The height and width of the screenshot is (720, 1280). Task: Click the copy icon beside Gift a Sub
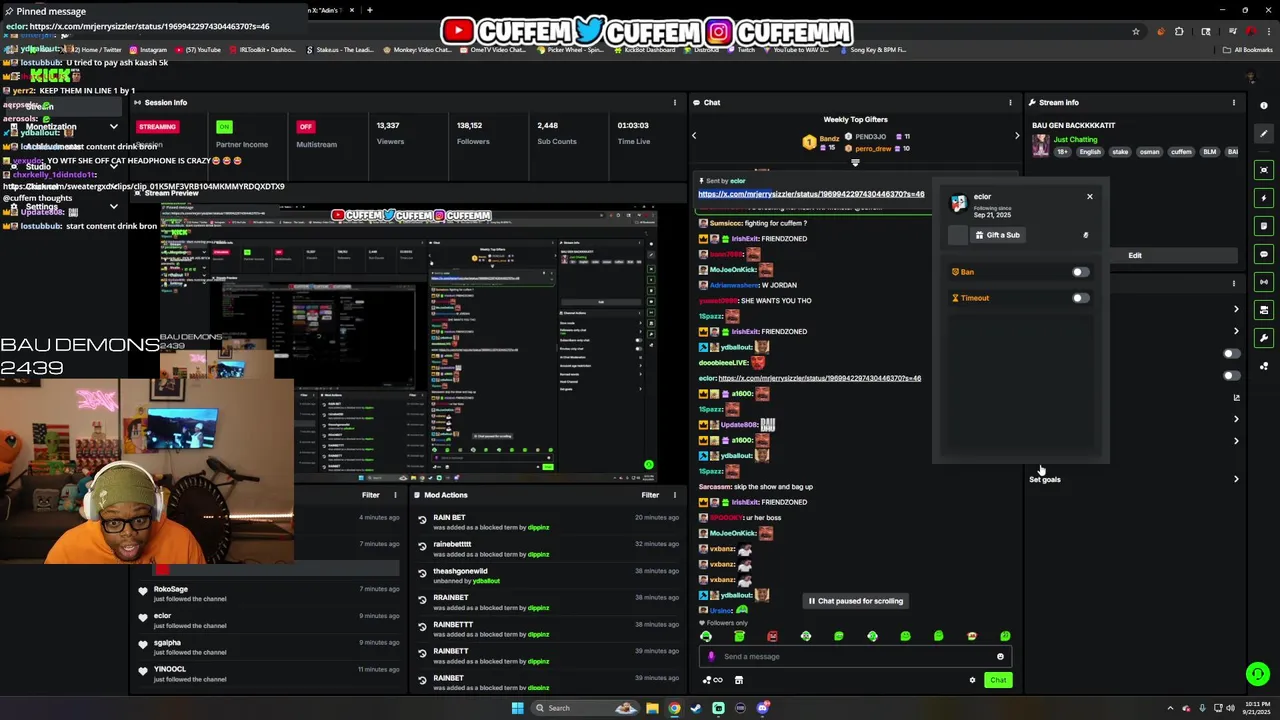point(1086,235)
